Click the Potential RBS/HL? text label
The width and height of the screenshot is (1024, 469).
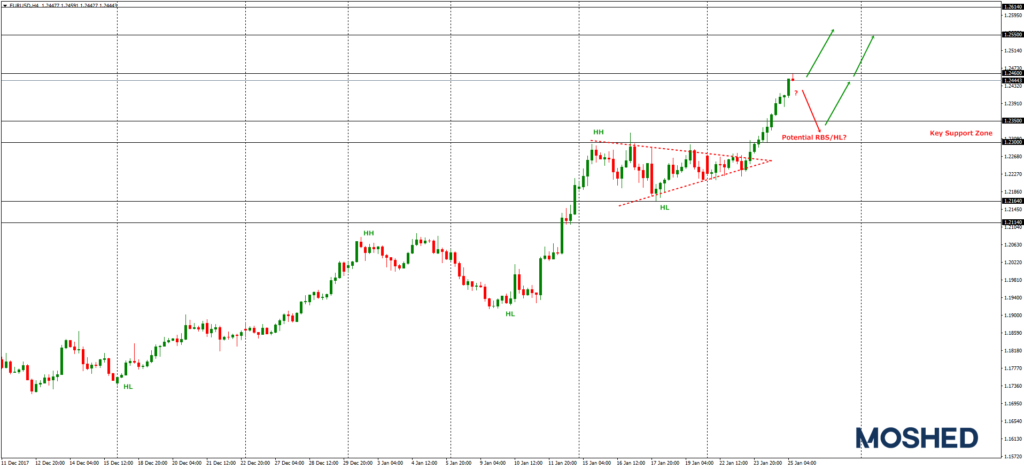(814, 136)
